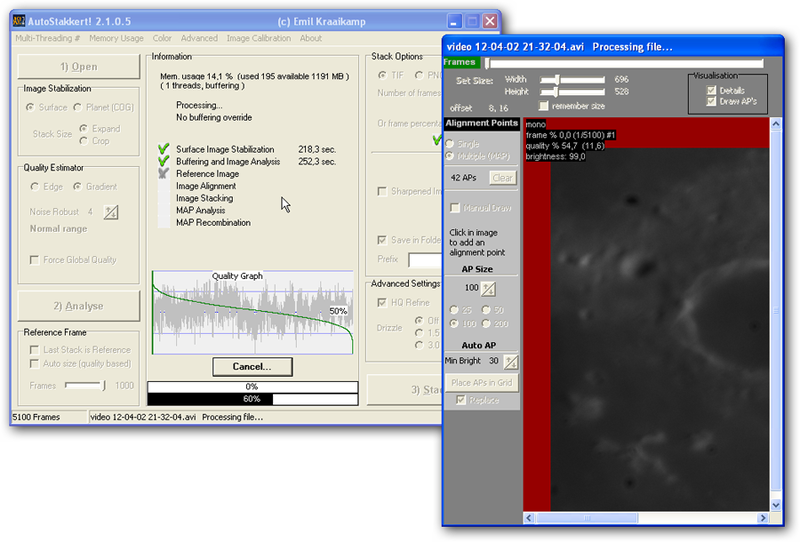Click the preview vertical scrollbar down arrow
This screenshot has width=800, height=542.
coord(776,505)
